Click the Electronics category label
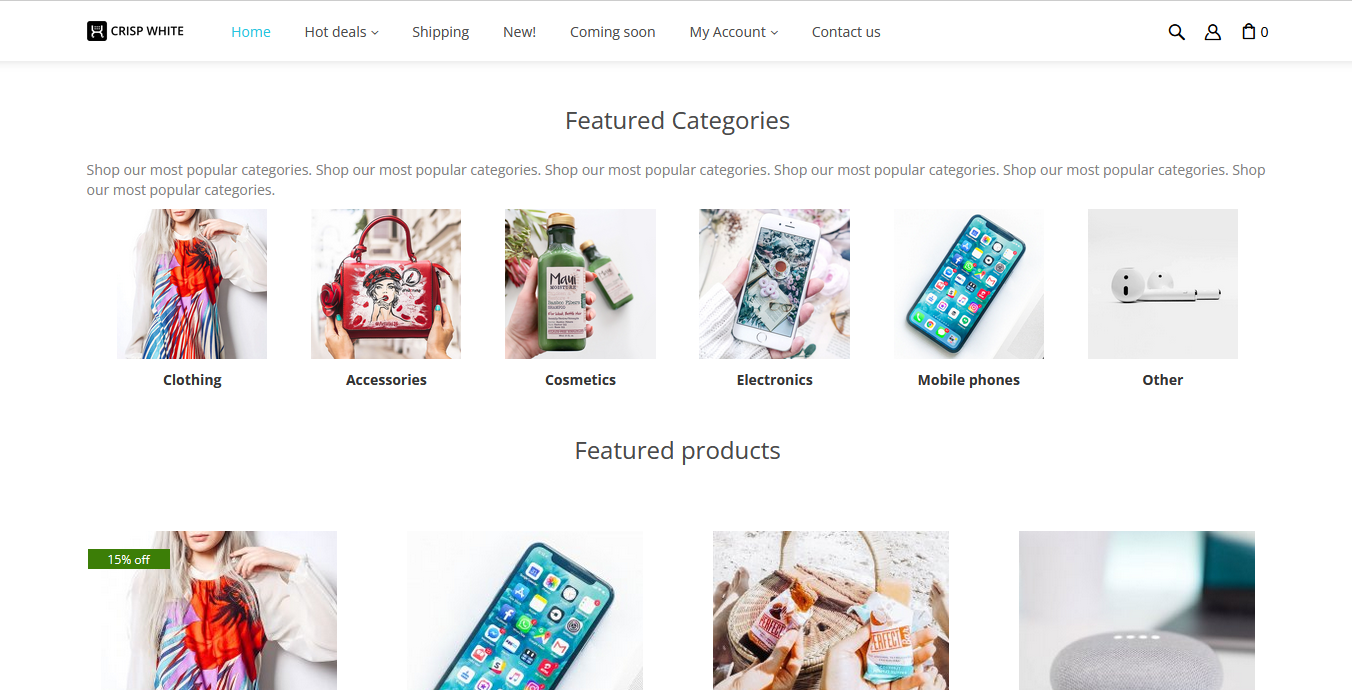Image resolution: width=1352 pixels, height=690 pixels. click(x=774, y=380)
